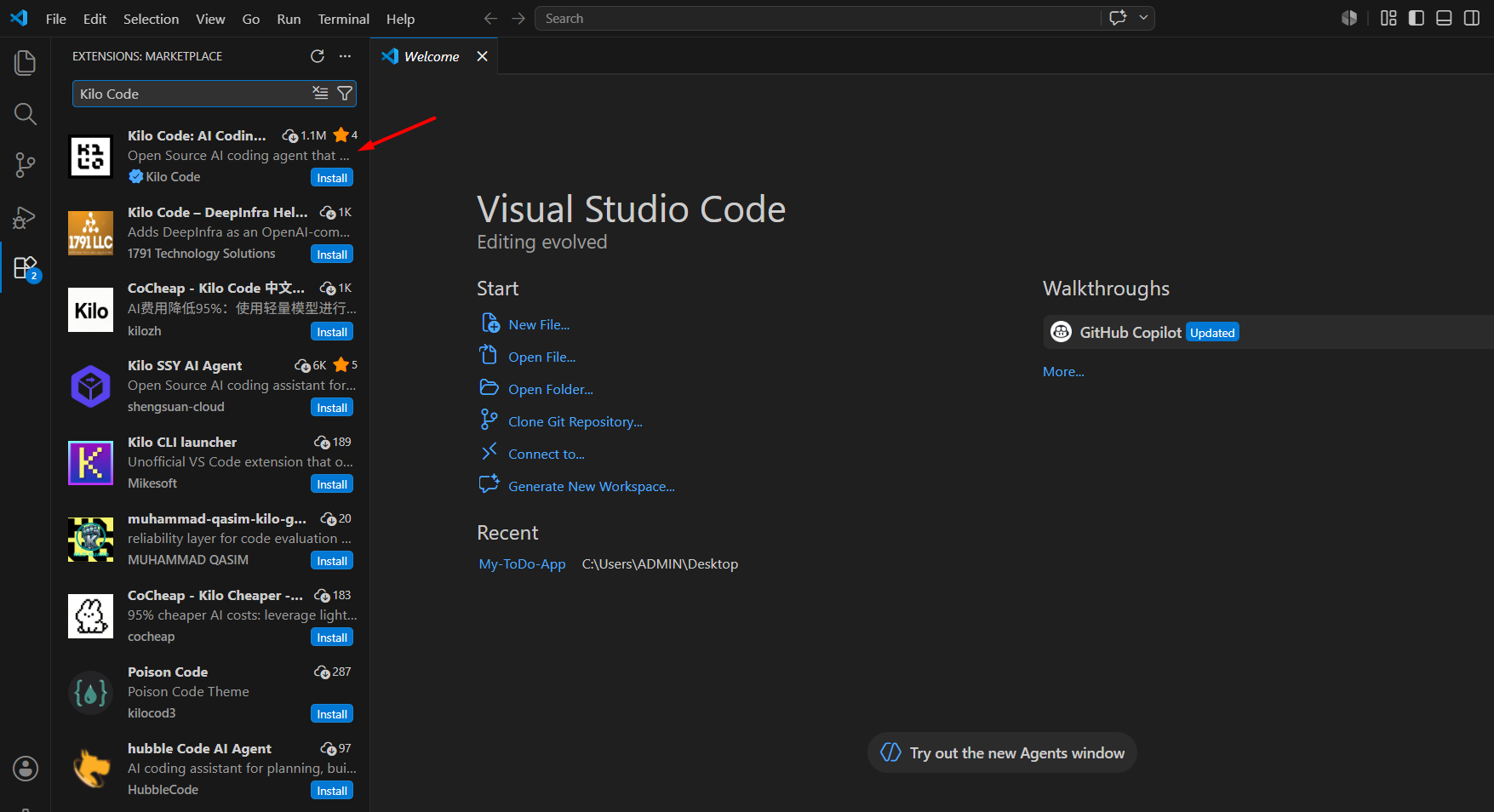This screenshot has height=812, width=1494.
Task: Open the recent My-ToDo-App project
Action: (x=522, y=563)
